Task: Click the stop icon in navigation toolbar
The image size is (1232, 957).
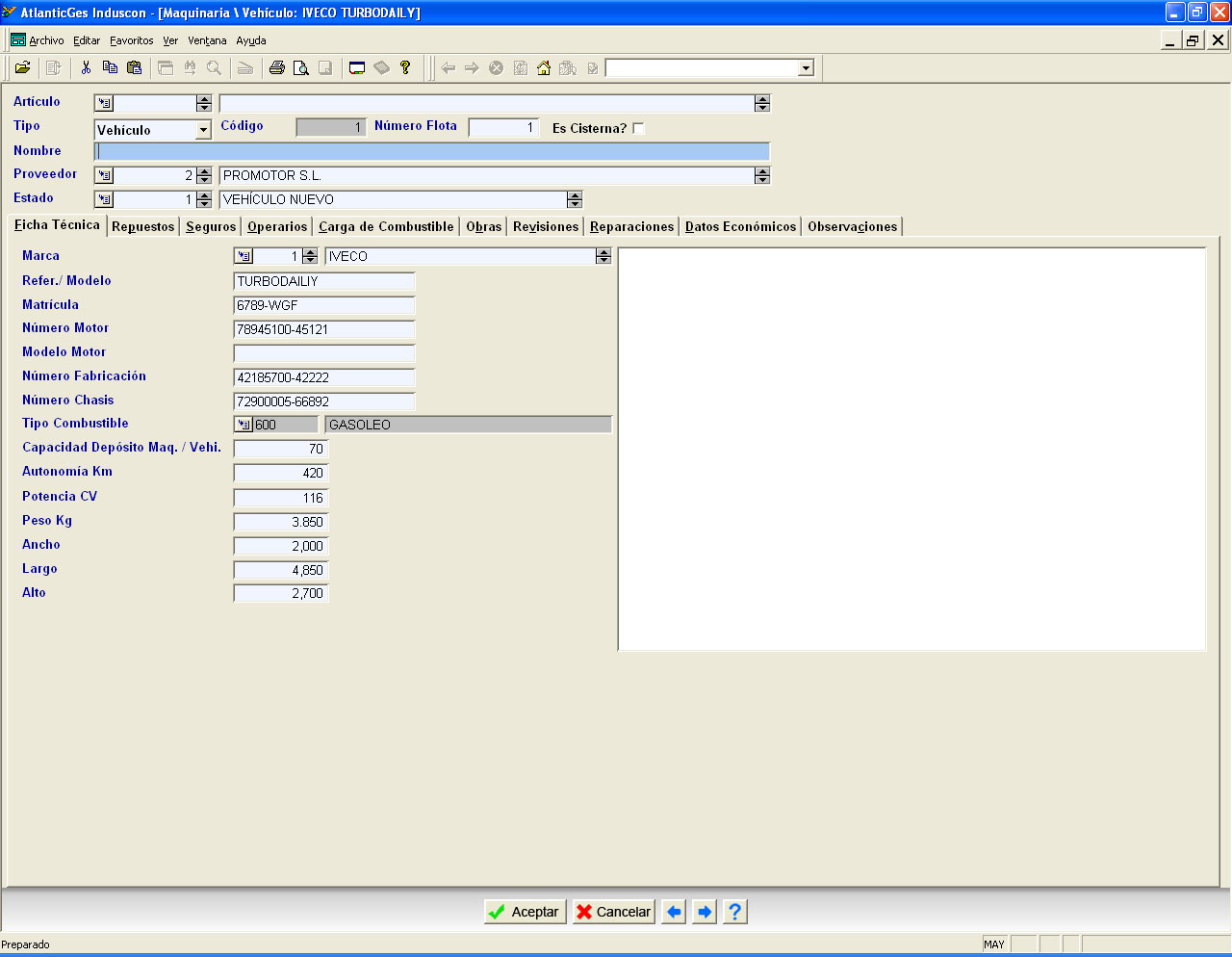Action: pyautogui.click(x=496, y=67)
